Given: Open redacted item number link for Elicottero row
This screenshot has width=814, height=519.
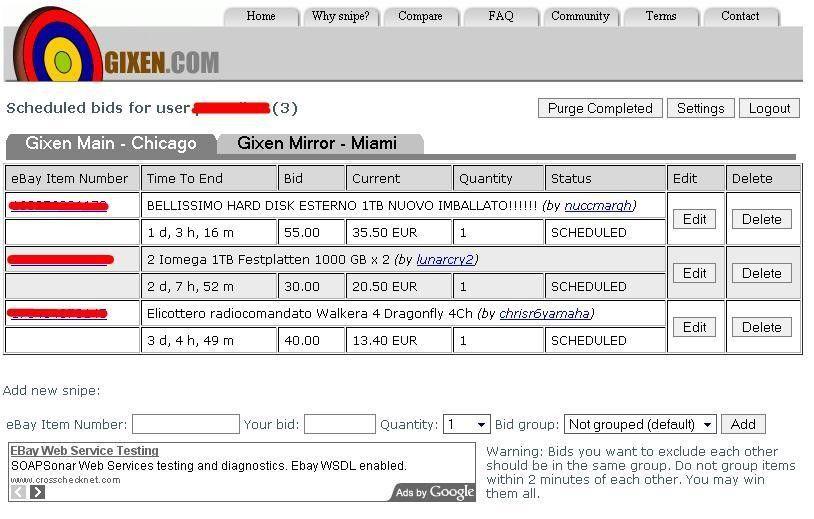Looking at the screenshot, I should coord(57,313).
